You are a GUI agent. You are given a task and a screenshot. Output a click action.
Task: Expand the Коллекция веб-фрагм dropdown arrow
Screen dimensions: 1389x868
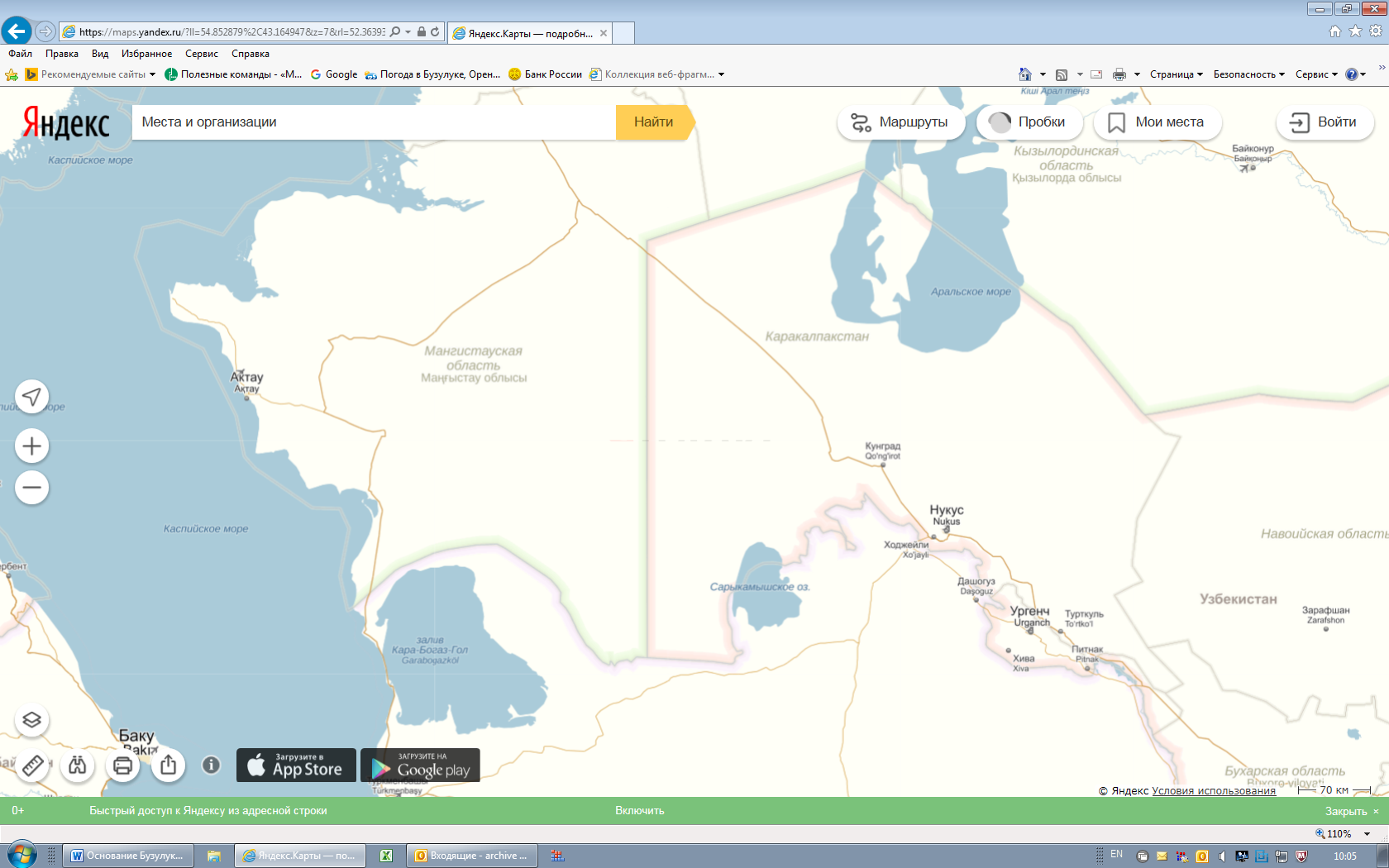721,74
